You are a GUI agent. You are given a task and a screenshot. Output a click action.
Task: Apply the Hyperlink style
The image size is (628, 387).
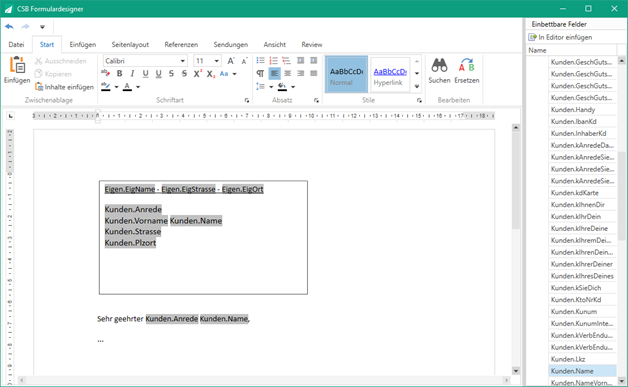[390, 75]
